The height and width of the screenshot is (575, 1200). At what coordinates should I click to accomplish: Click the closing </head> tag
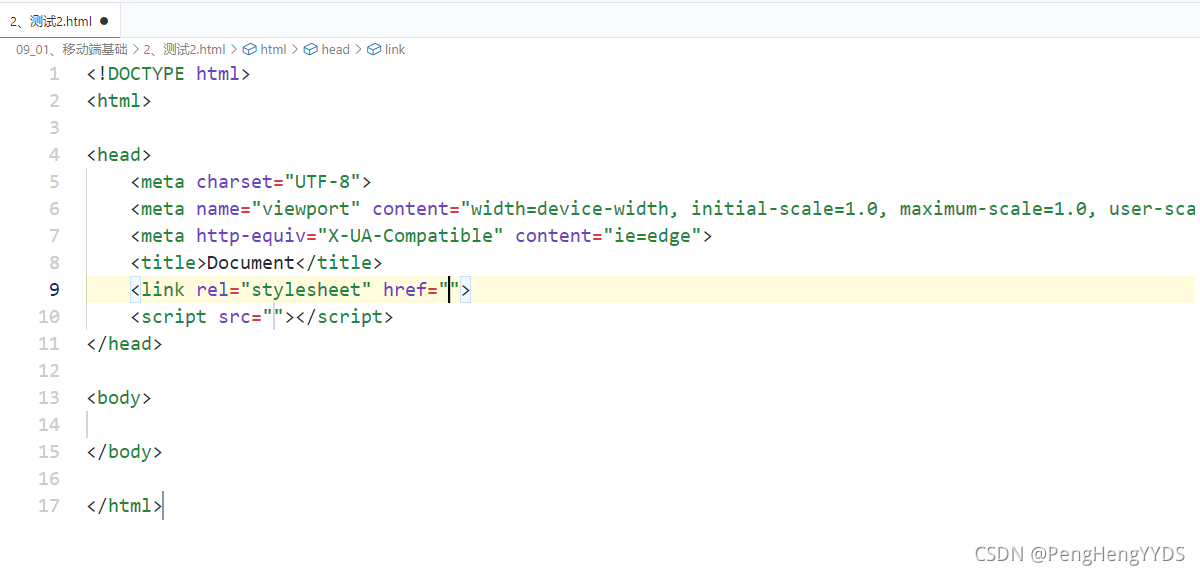pyautogui.click(x=125, y=344)
